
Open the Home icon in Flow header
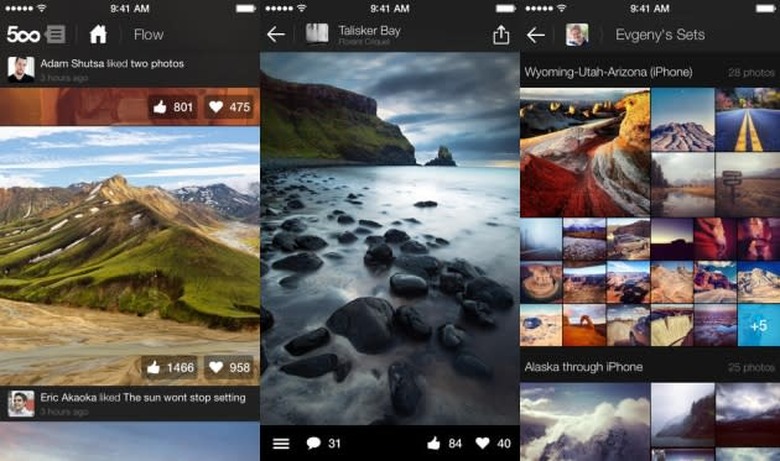click(x=98, y=35)
